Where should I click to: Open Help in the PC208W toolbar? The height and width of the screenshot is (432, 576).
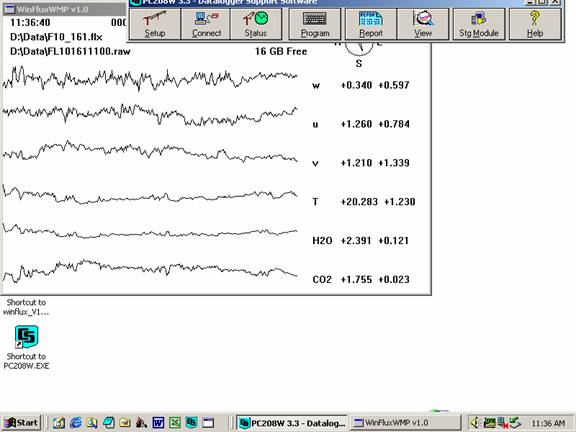pos(535,24)
